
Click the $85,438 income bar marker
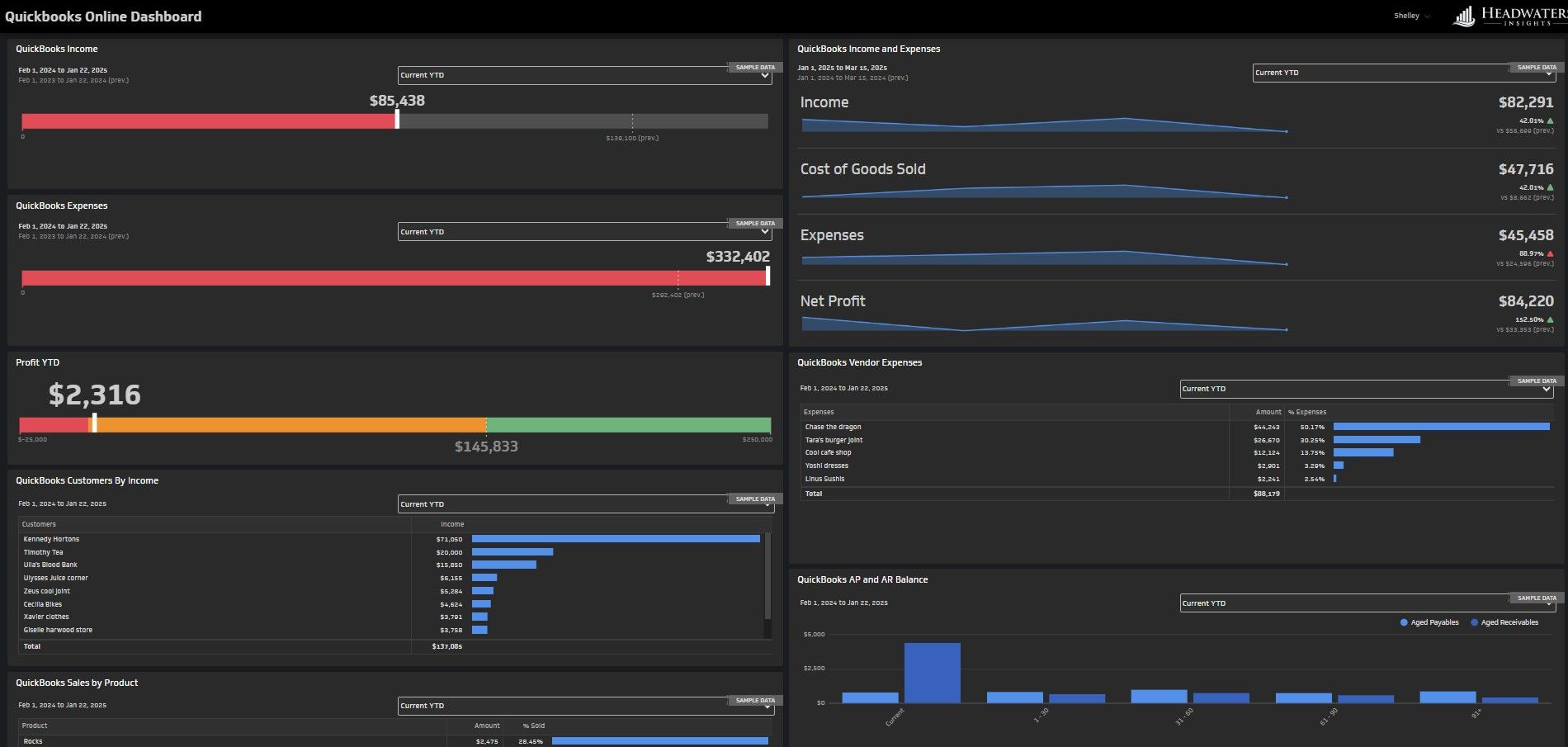click(x=397, y=120)
